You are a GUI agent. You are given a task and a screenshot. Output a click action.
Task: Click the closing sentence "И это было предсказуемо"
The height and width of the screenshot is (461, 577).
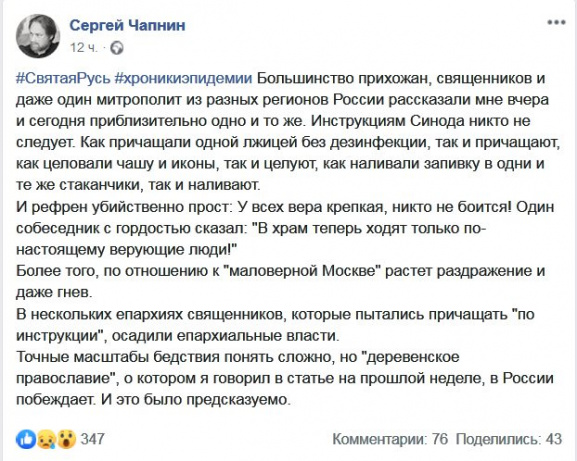pyautogui.click(x=196, y=400)
